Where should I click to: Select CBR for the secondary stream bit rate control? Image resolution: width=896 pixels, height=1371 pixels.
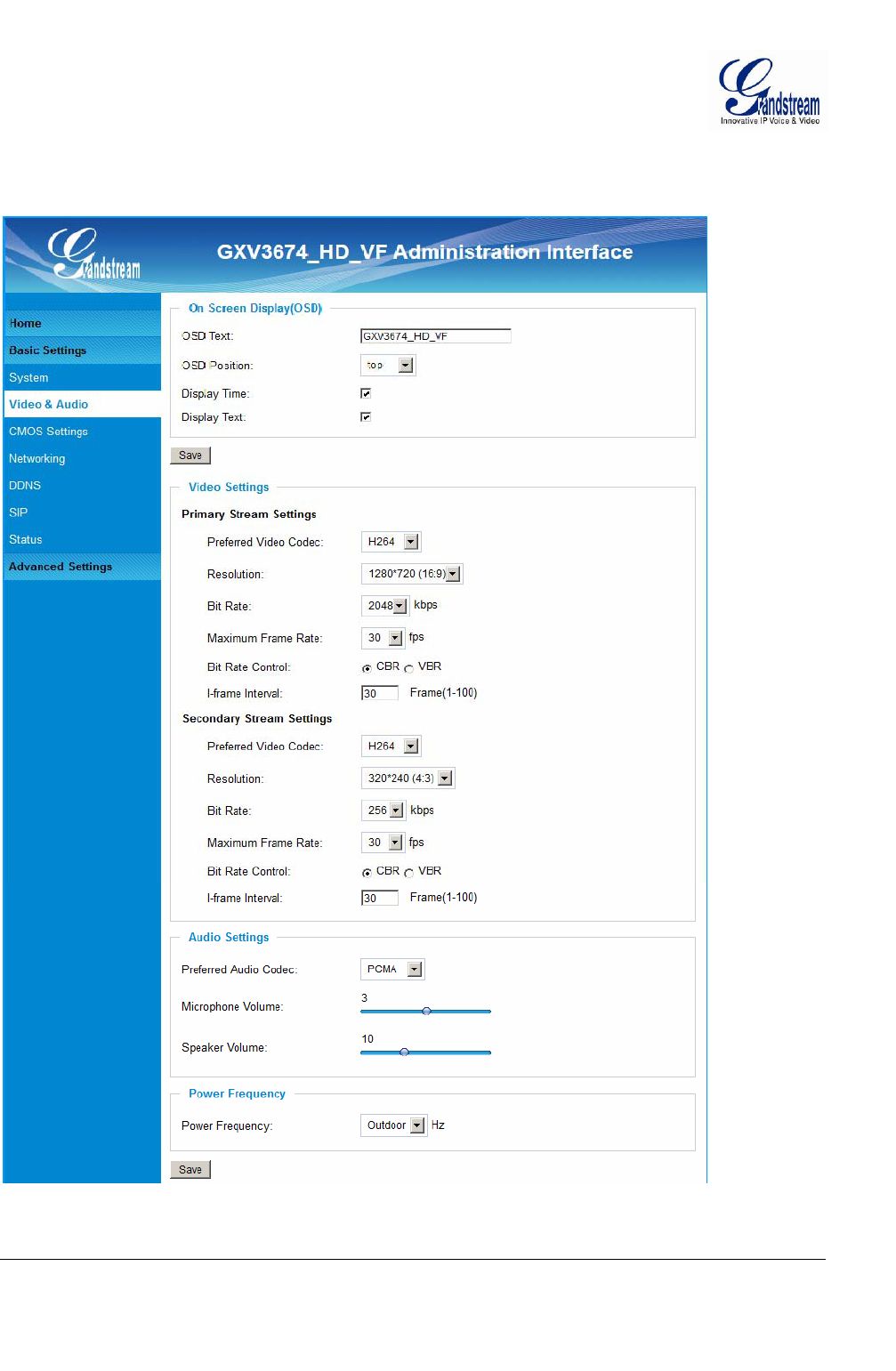pyautogui.click(x=367, y=873)
